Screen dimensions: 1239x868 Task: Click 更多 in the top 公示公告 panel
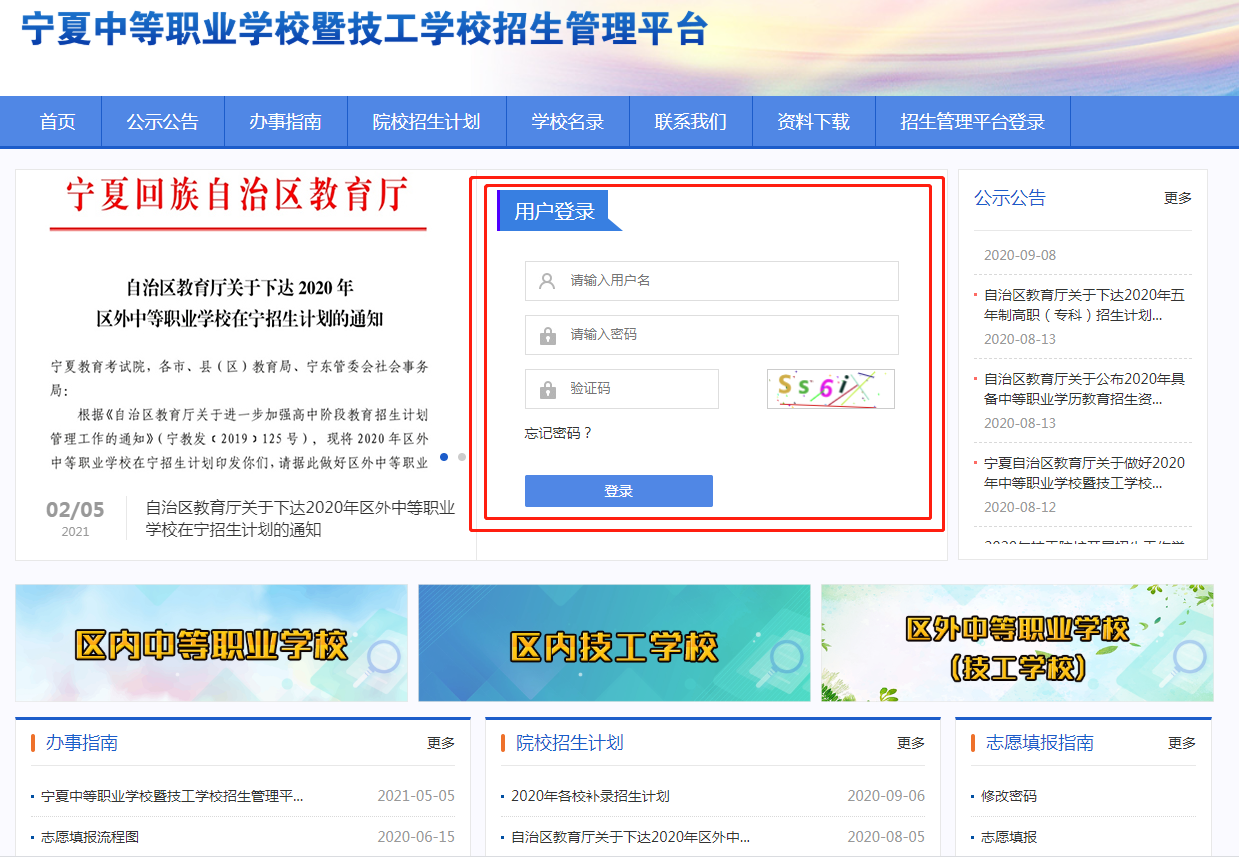coord(1178,198)
